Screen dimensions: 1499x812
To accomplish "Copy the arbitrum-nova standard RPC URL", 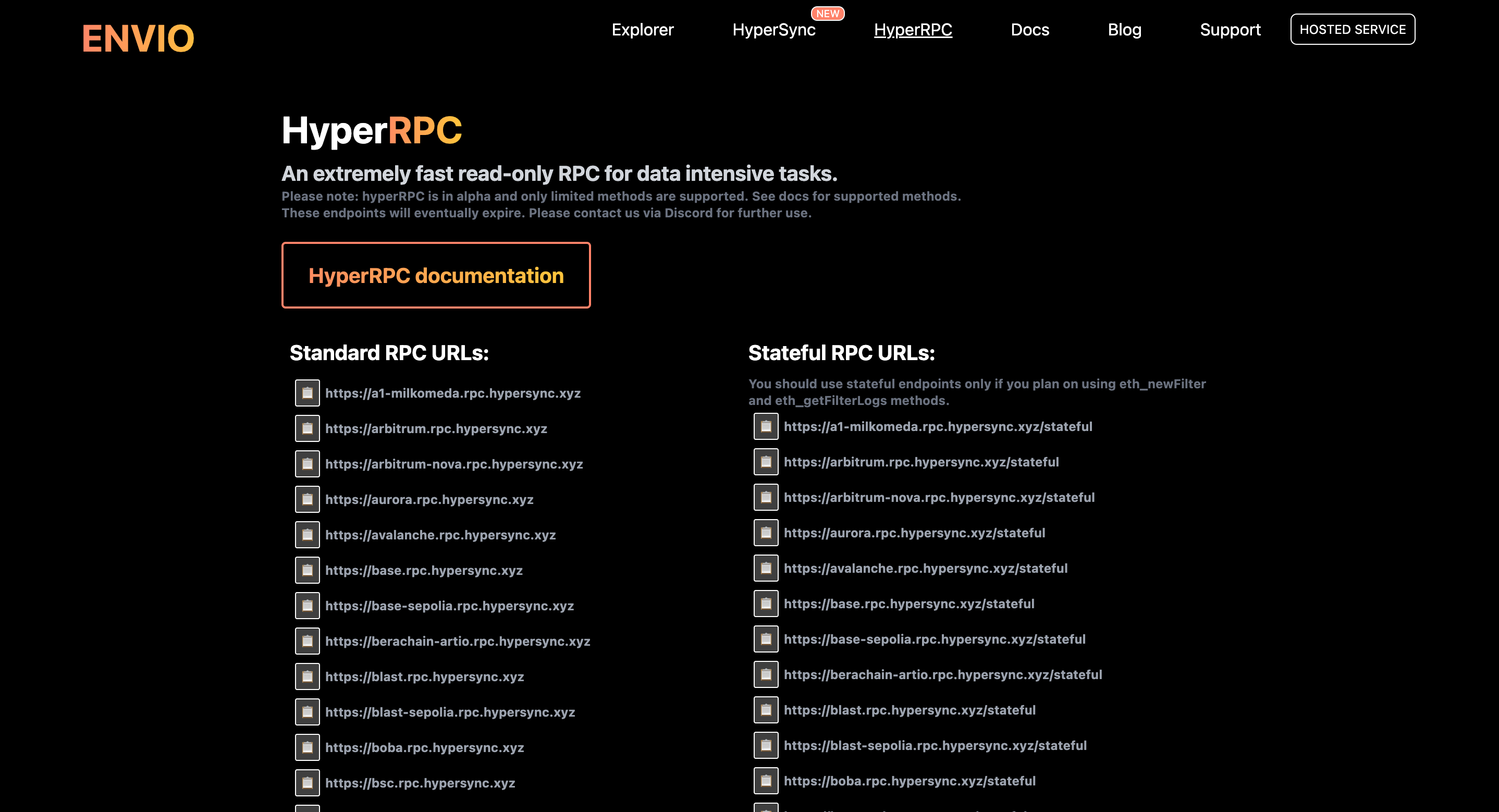I will coord(307,464).
